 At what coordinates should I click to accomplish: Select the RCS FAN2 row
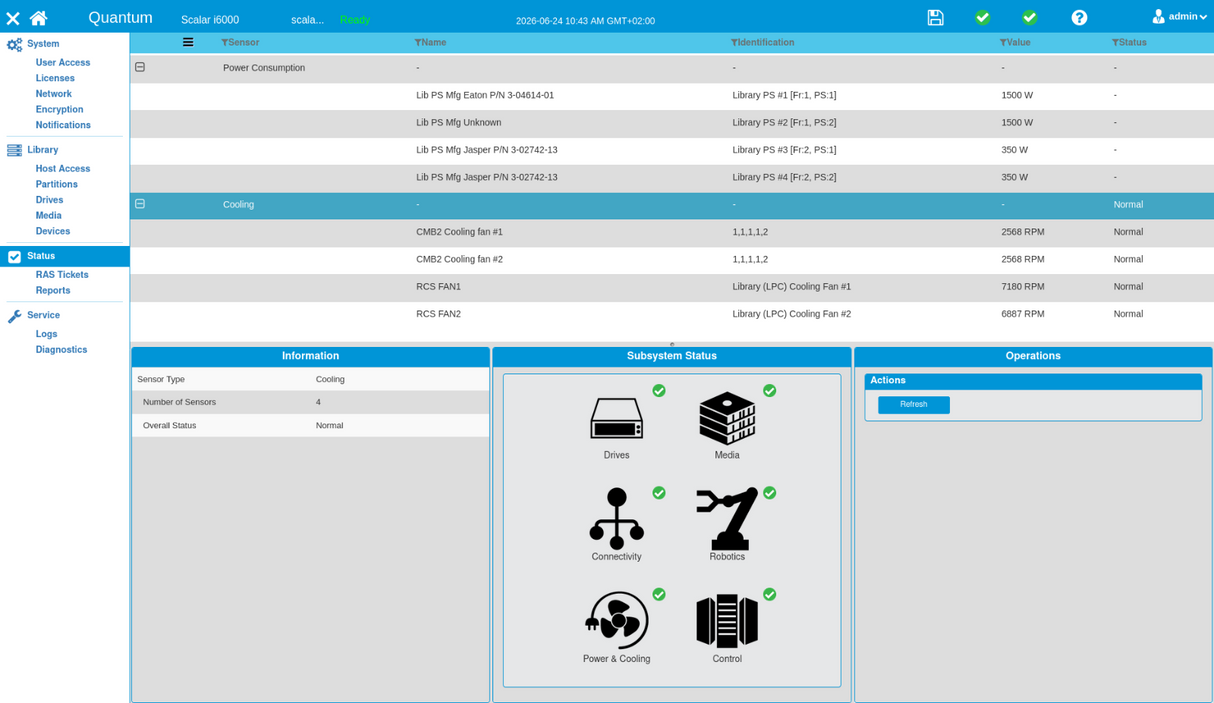672,314
